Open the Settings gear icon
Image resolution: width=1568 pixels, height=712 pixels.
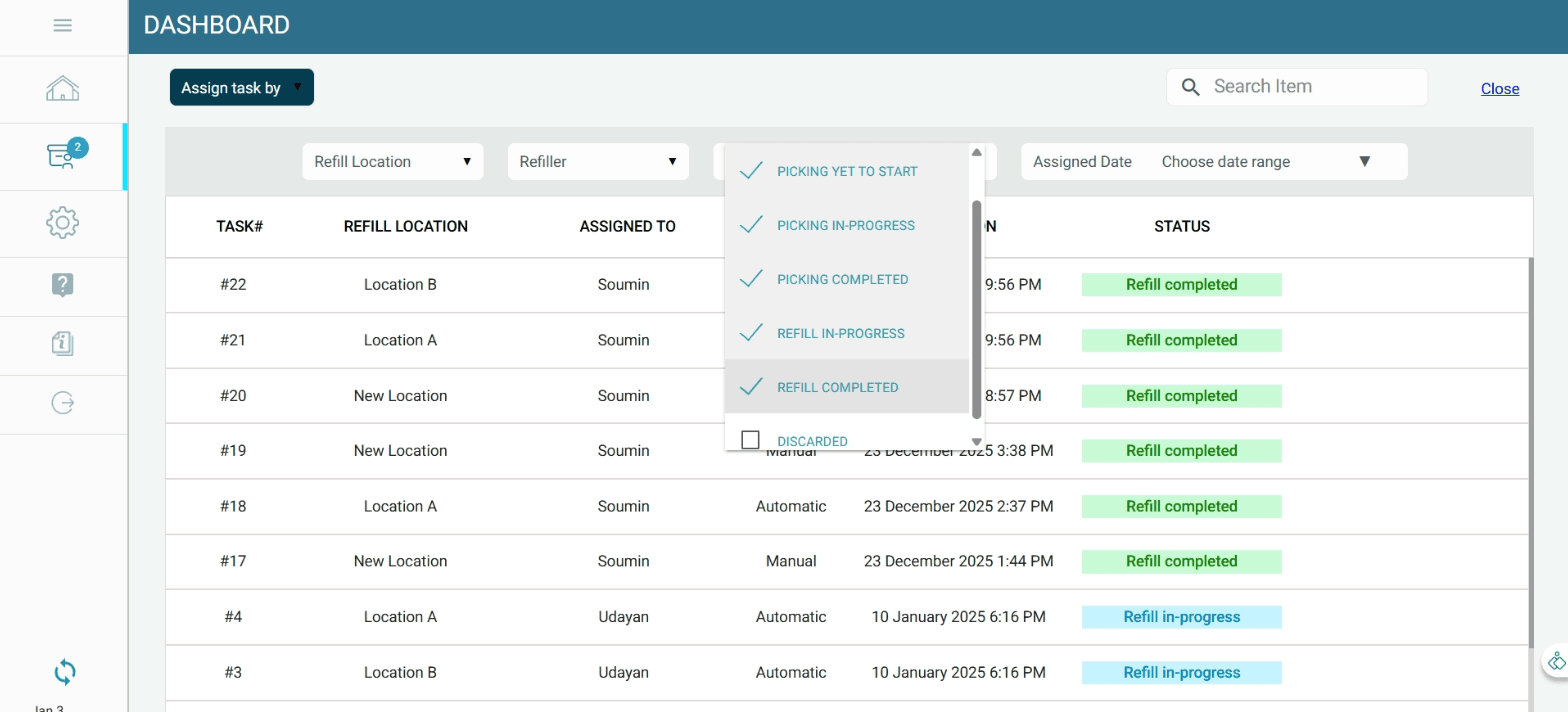click(x=62, y=223)
